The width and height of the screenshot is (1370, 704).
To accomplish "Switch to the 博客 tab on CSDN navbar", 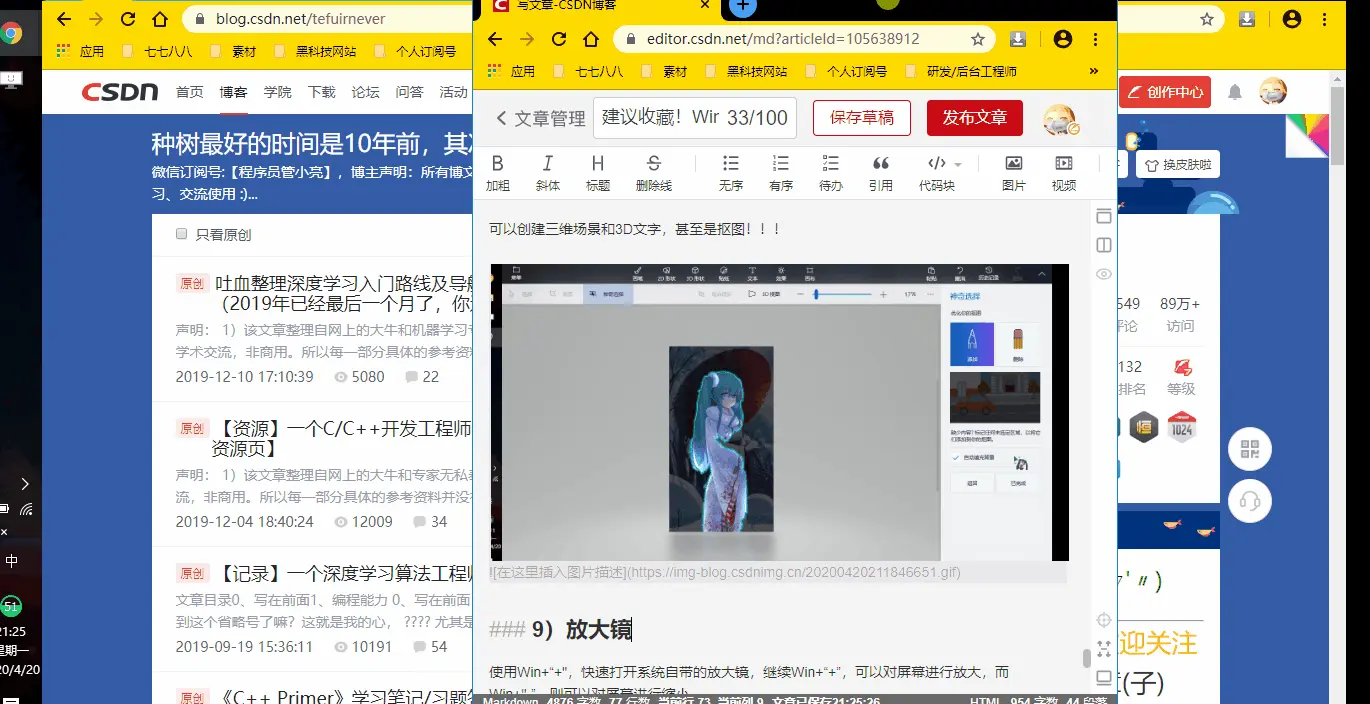I will click(232, 91).
